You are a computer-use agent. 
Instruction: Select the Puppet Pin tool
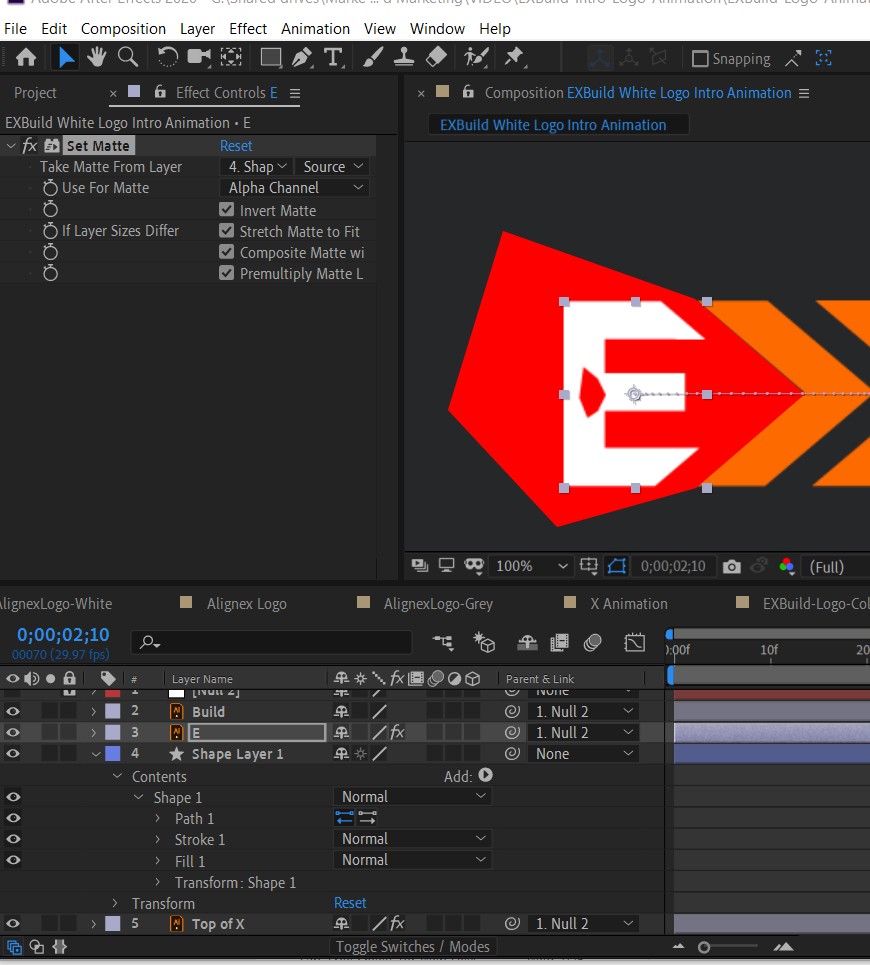[514, 58]
